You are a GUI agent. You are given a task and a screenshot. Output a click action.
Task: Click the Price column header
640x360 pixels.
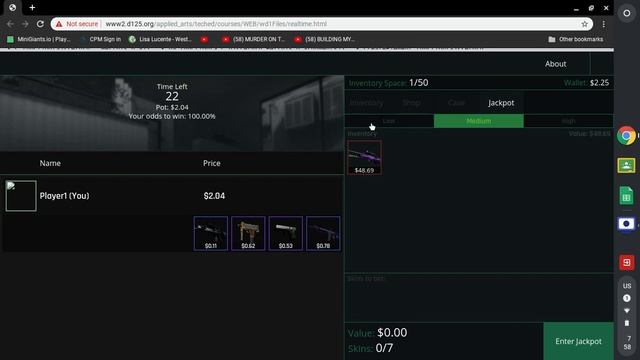point(212,163)
